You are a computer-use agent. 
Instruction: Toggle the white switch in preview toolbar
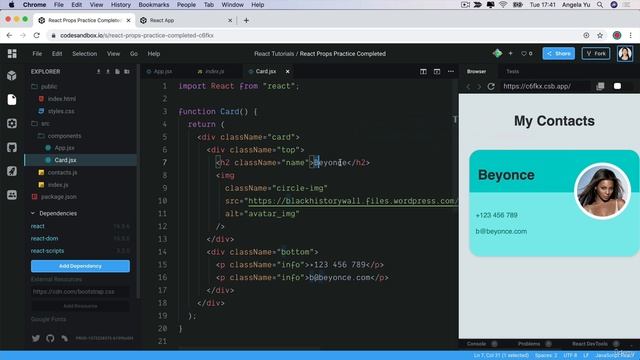coord(617,86)
